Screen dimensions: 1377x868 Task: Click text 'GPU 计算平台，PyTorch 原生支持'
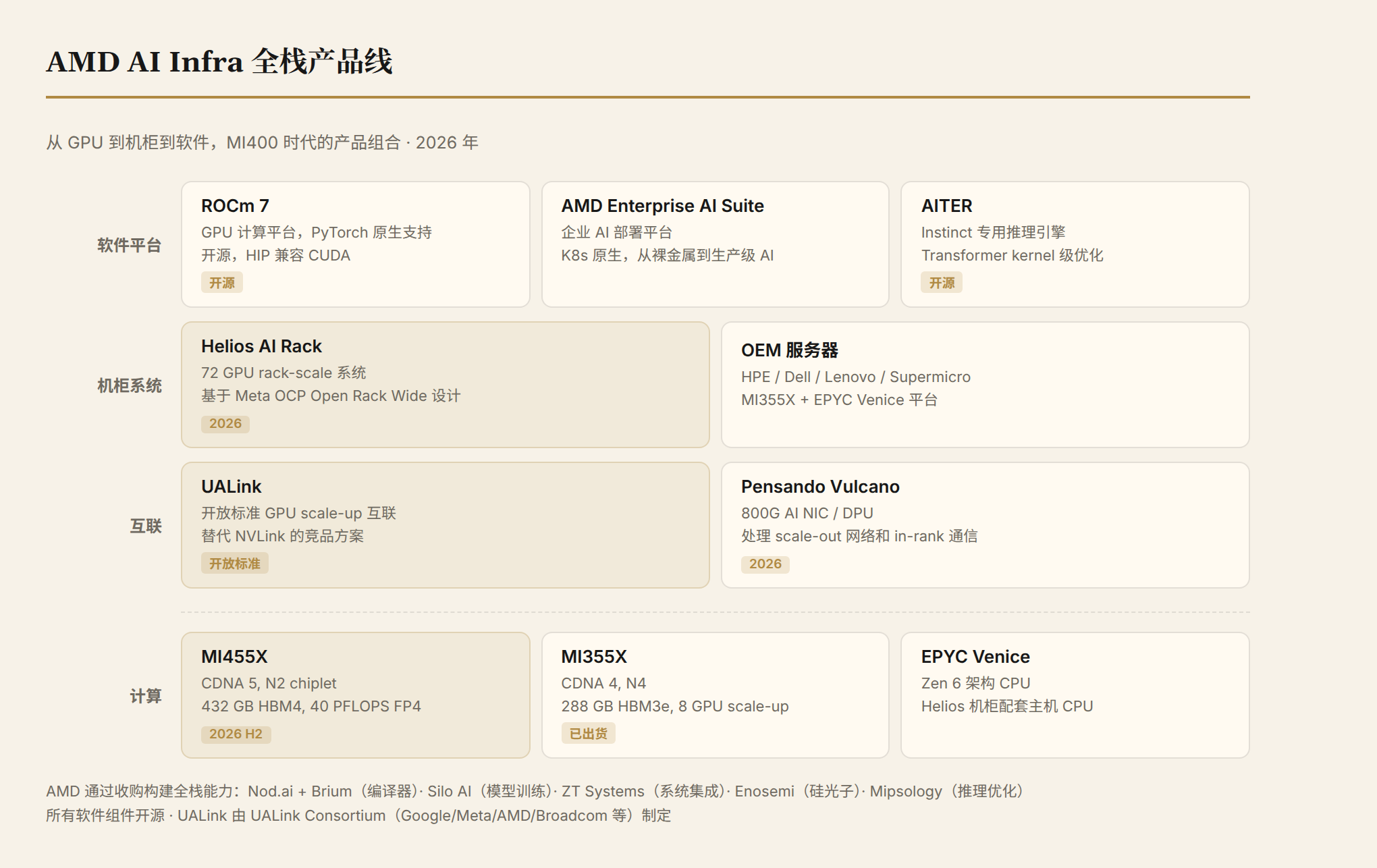click(317, 232)
